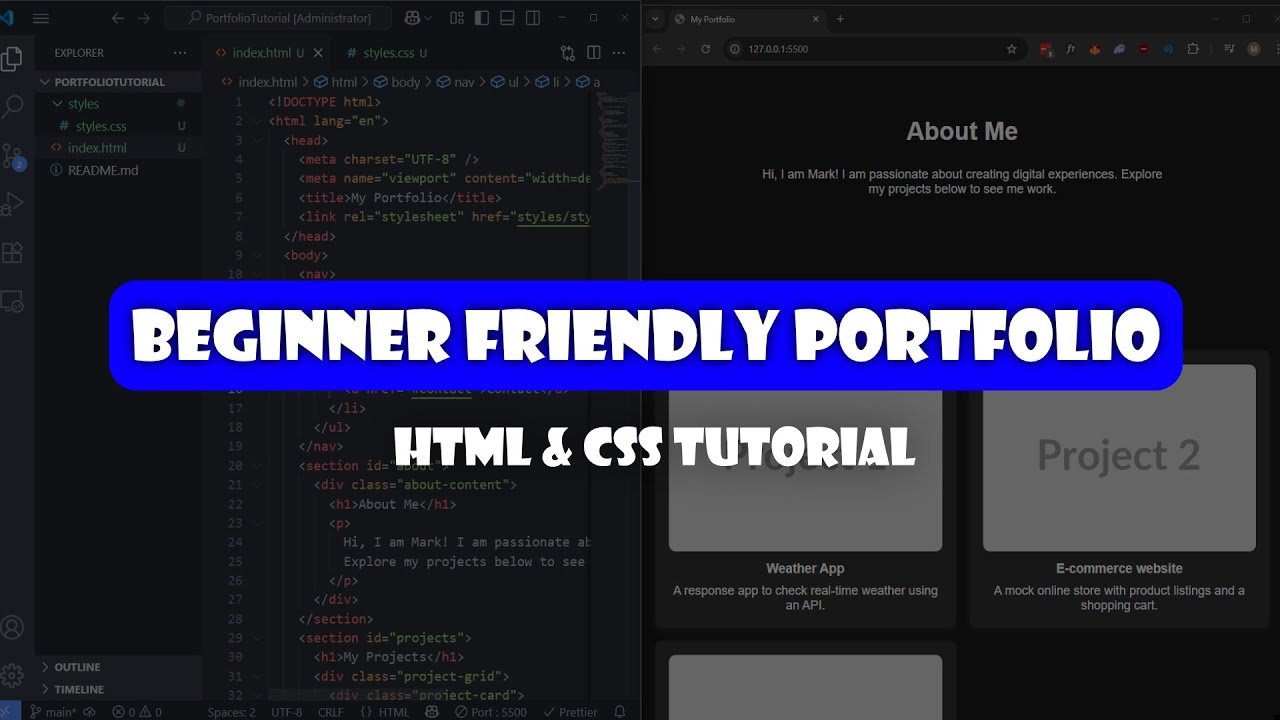Click the Accounts icon in activity bar
The image size is (1280, 720).
[12, 627]
